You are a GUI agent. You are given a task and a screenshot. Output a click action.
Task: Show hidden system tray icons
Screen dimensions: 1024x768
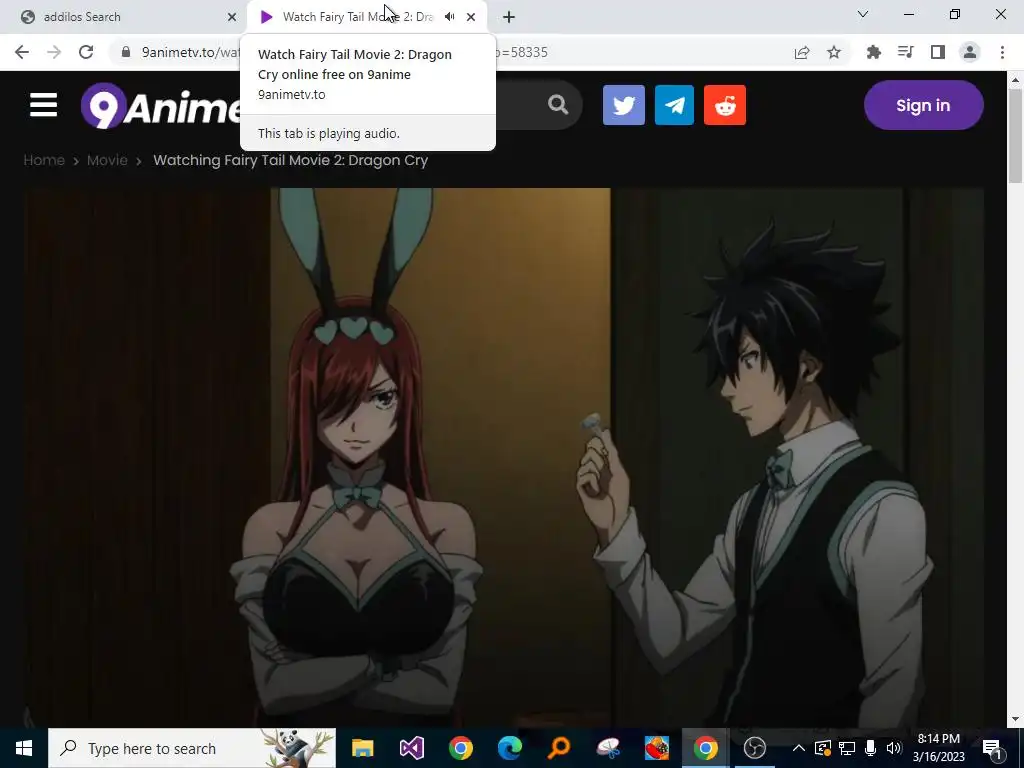[798, 748]
